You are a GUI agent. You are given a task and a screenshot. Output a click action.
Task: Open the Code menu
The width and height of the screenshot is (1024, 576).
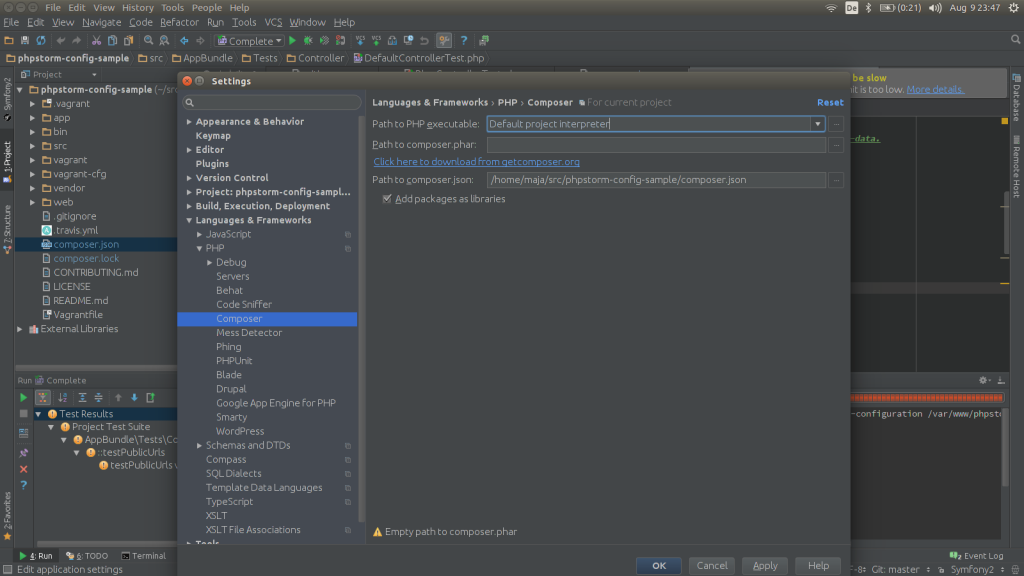coord(140,22)
